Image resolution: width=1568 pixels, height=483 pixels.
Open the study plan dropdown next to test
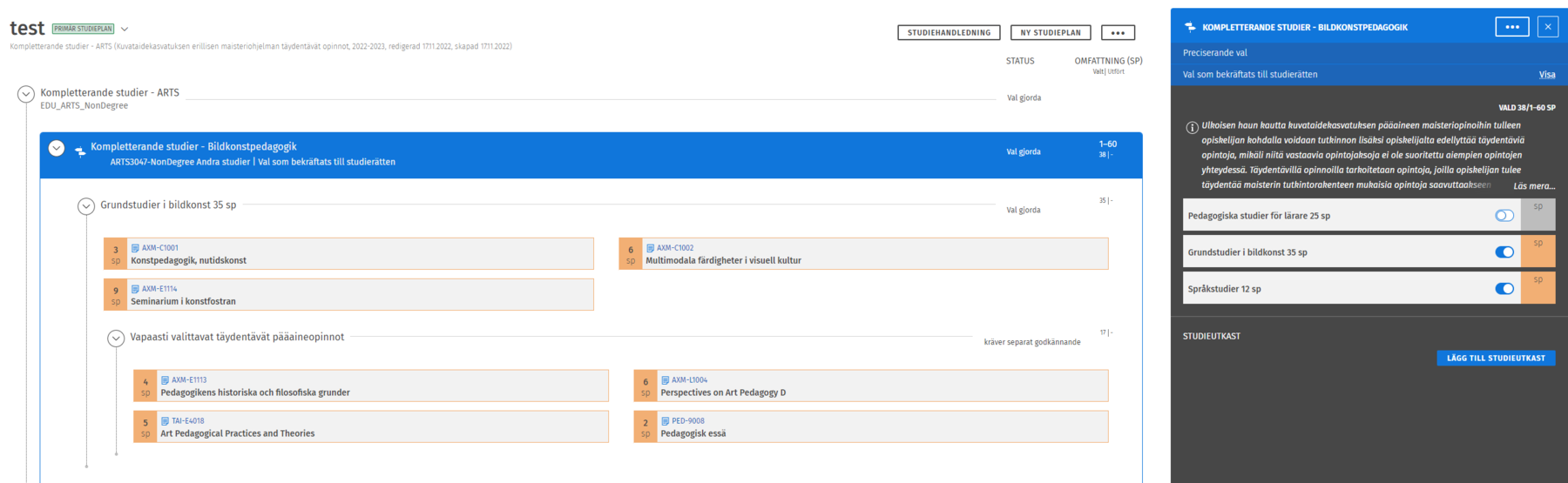125,30
